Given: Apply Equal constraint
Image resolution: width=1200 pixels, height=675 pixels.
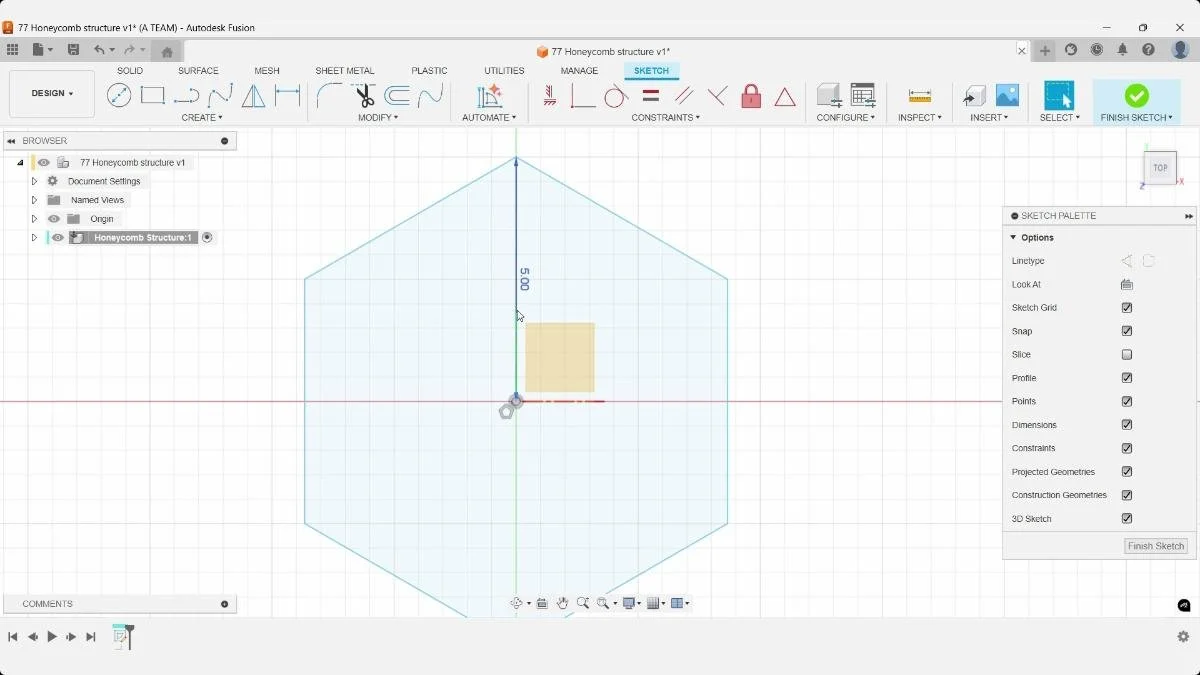Looking at the screenshot, I should point(650,96).
